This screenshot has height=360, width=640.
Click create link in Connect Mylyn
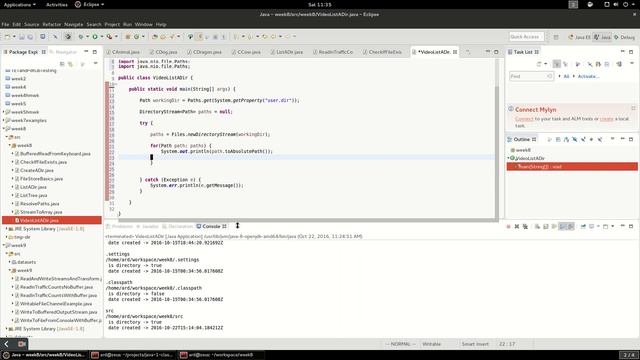(x=607, y=119)
